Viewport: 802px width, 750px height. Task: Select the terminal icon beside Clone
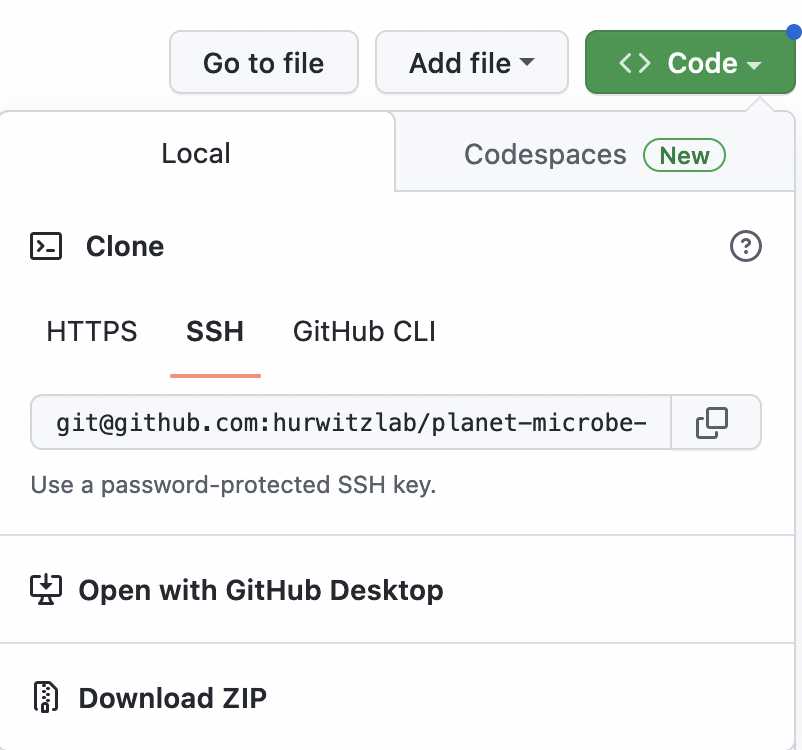pyautogui.click(x=46, y=246)
